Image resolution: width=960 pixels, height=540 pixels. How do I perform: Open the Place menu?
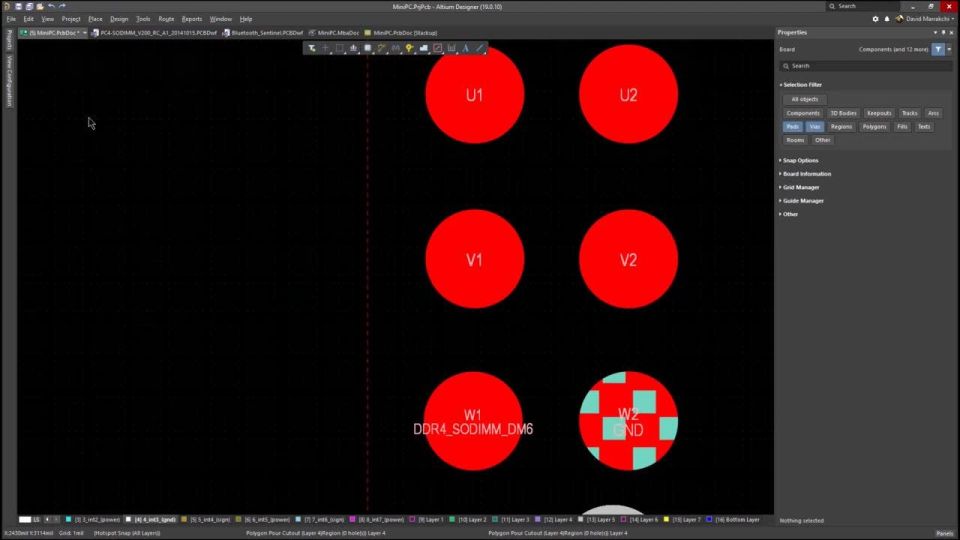95,19
